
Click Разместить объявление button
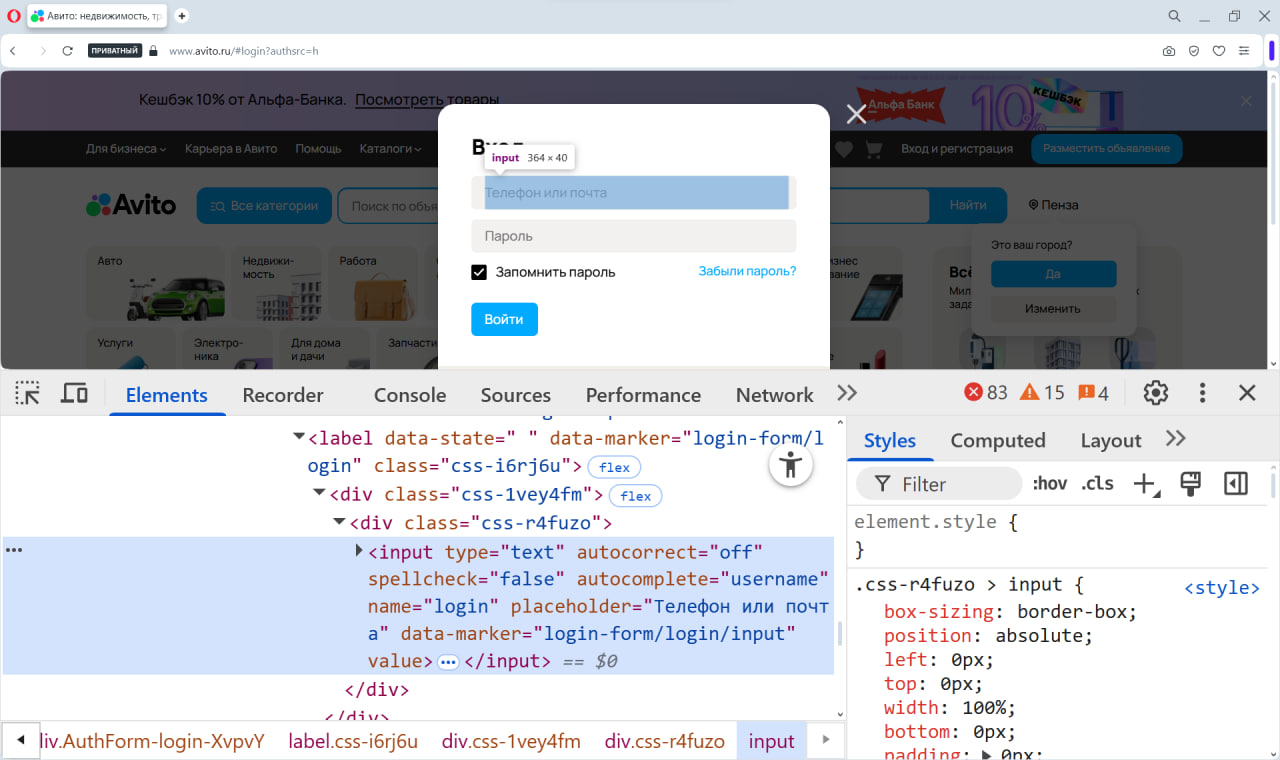point(1106,149)
